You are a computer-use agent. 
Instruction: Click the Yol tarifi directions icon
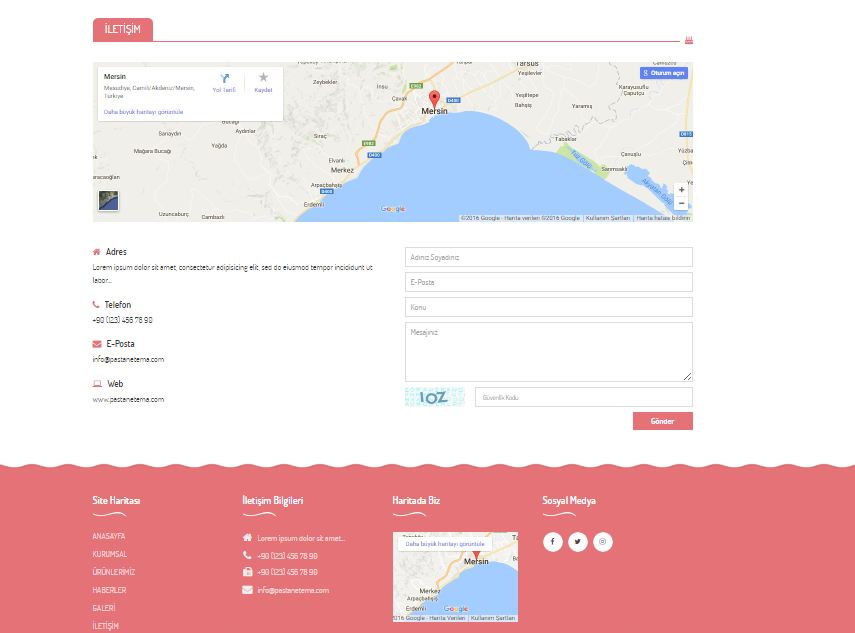click(x=224, y=79)
